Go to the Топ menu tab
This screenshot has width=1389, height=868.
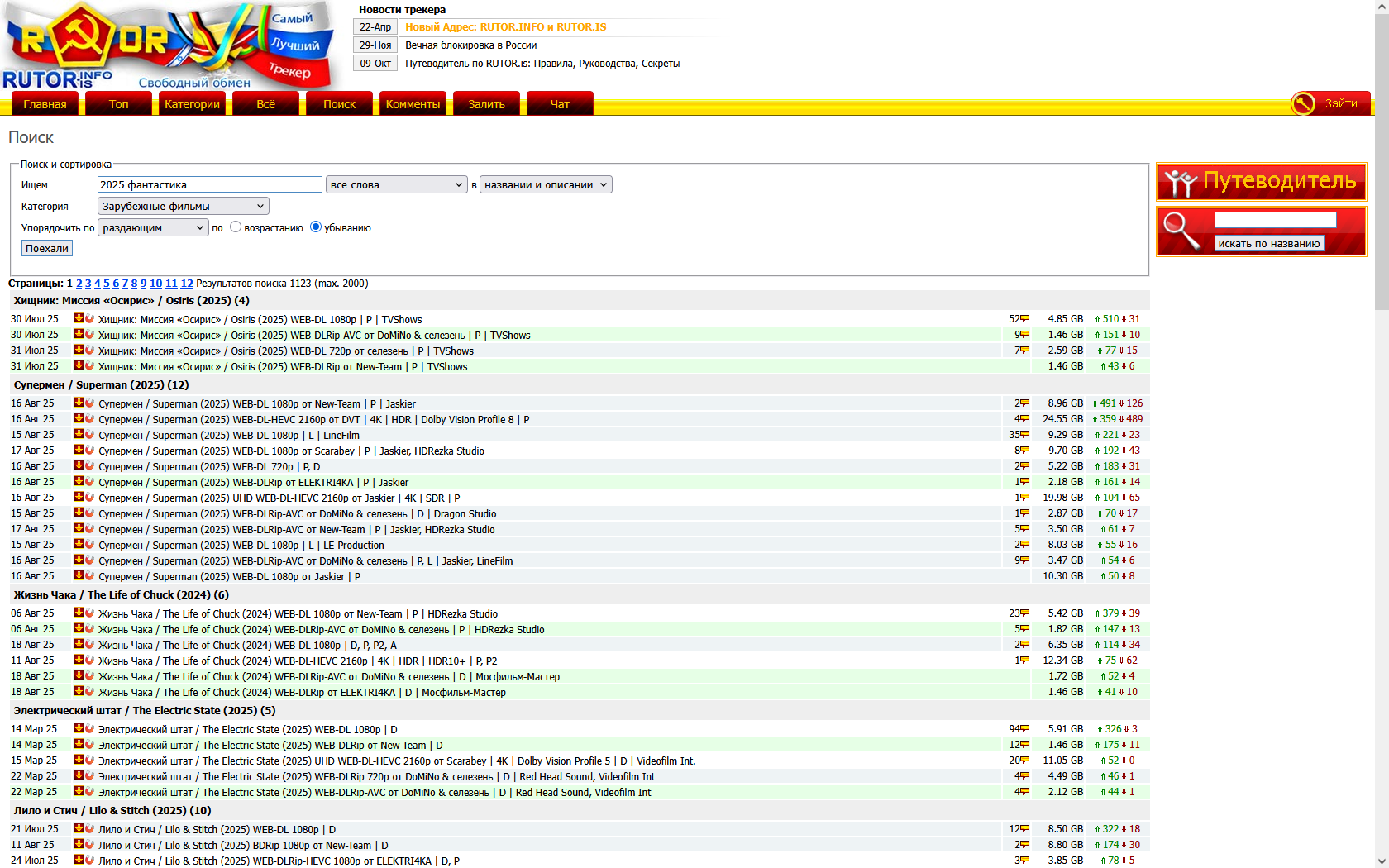point(118,103)
